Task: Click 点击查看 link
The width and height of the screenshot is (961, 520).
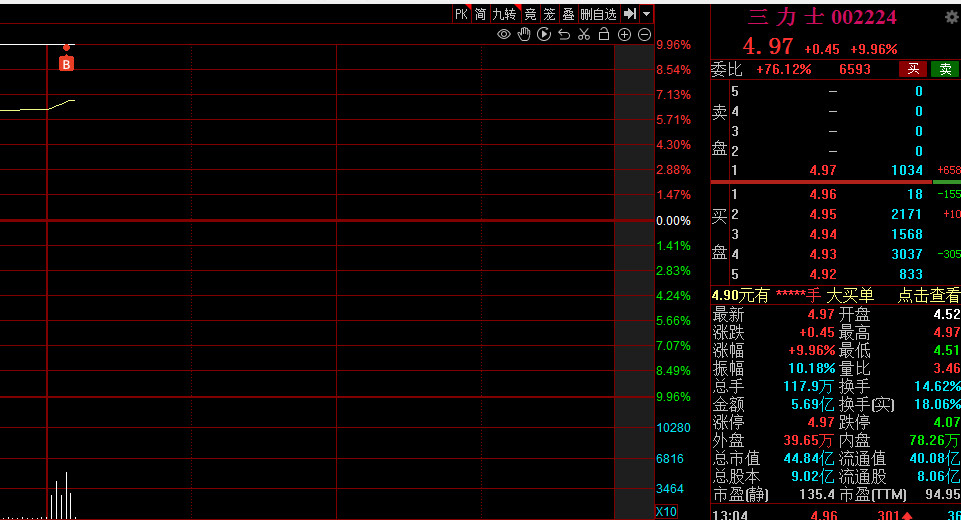Action: 929,296
